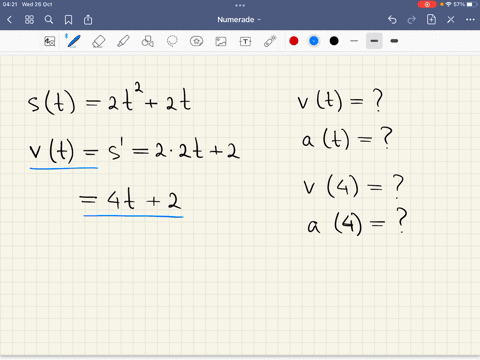Select the Highlighter tool
The image size is (480, 360).
[123, 41]
